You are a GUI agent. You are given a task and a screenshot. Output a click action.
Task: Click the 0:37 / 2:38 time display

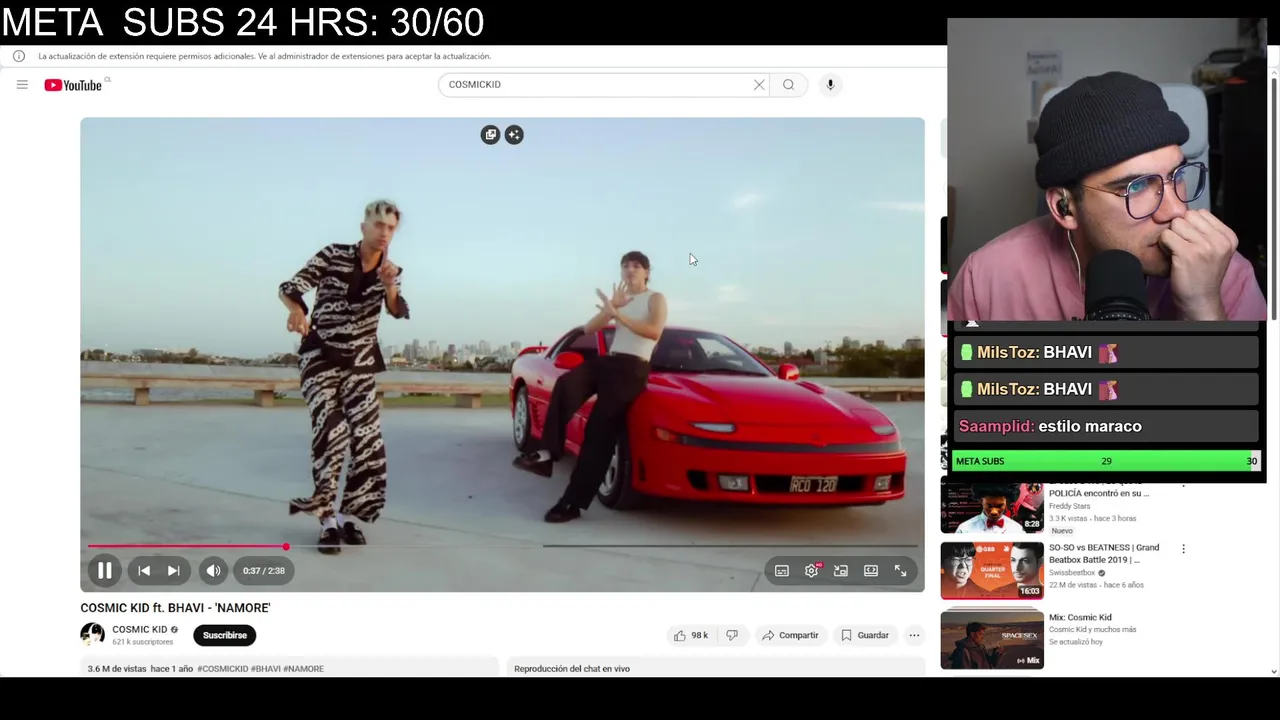pos(264,571)
